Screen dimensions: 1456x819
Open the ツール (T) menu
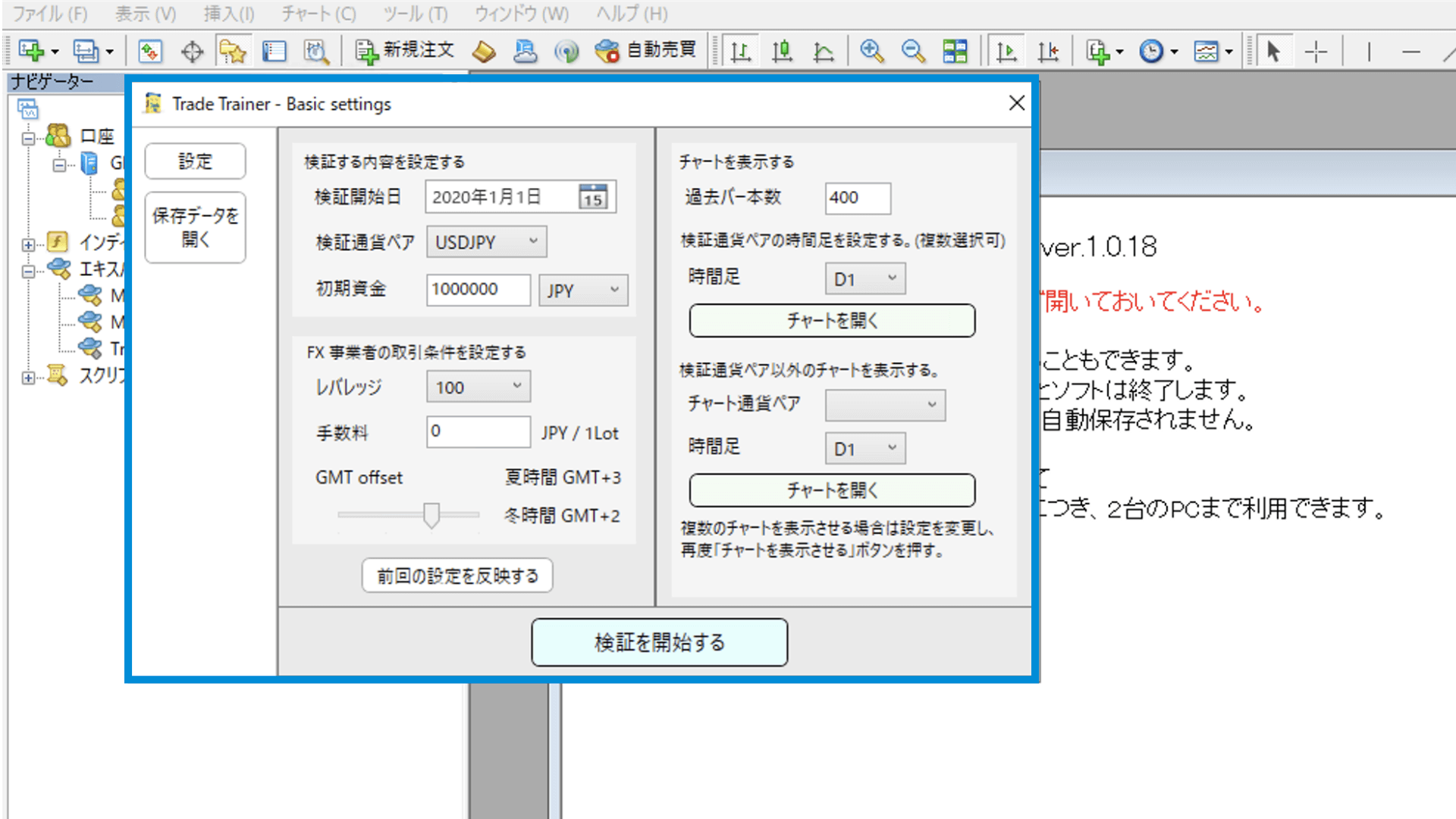415,14
